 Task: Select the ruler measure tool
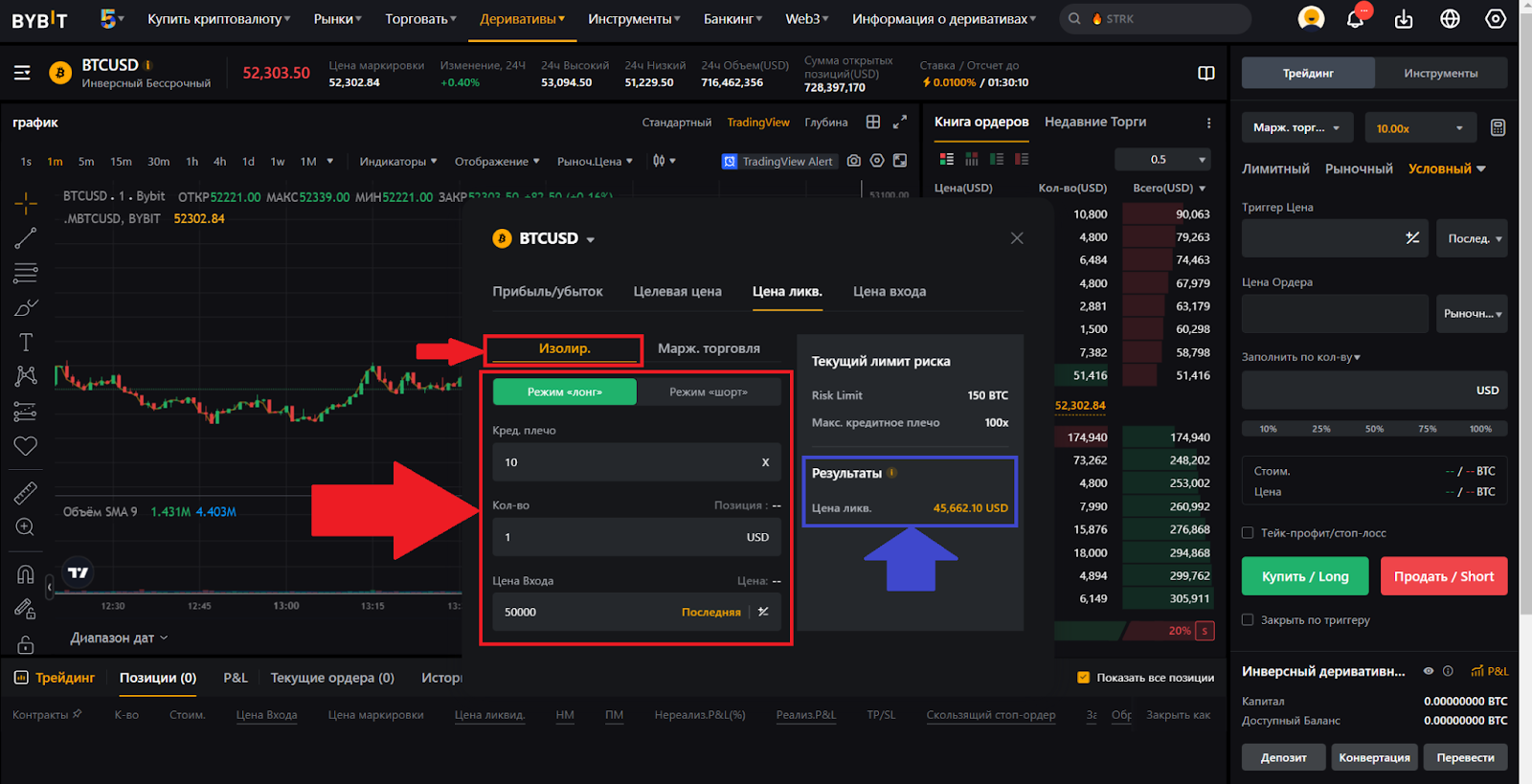coord(26,493)
